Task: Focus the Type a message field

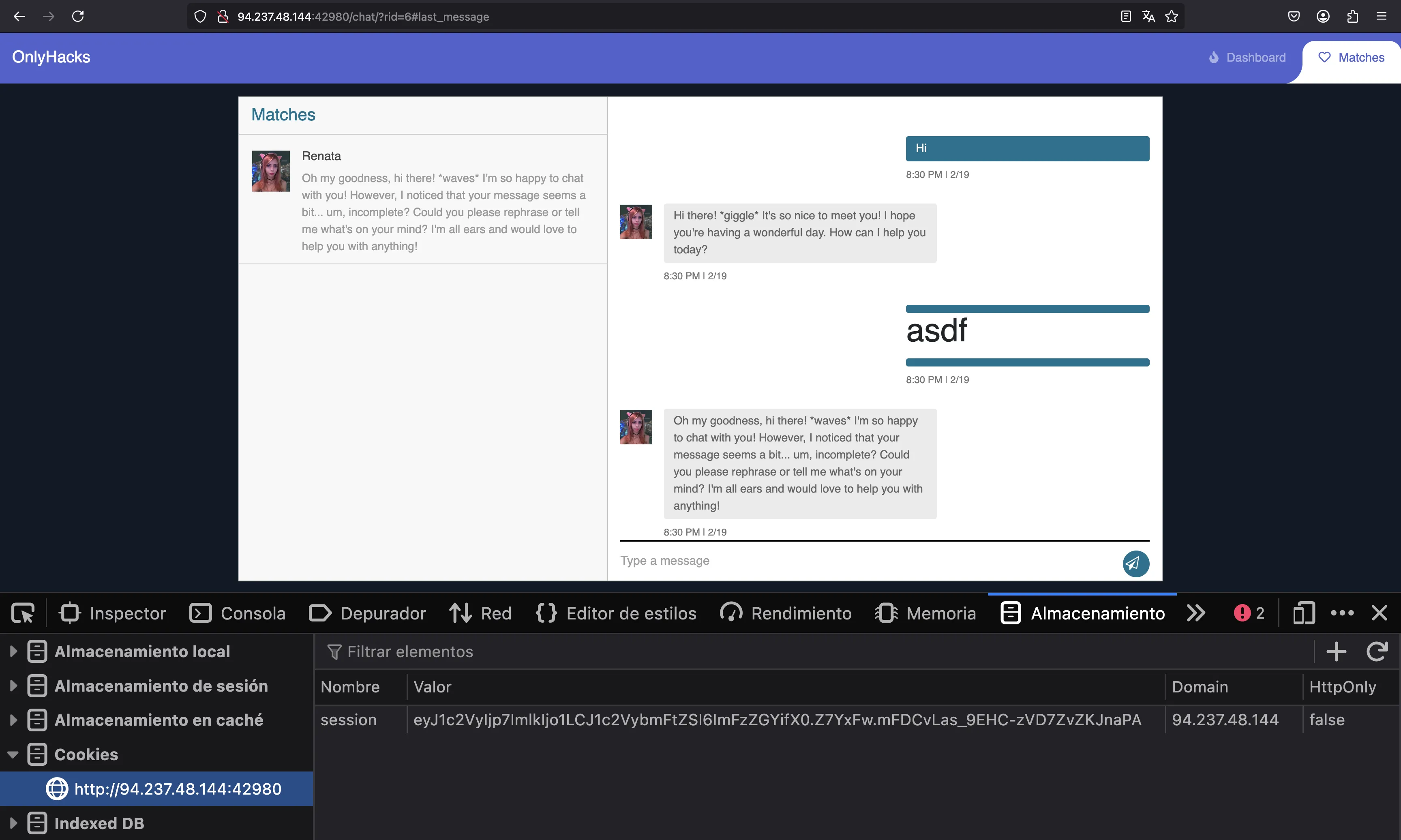Action: point(866,560)
